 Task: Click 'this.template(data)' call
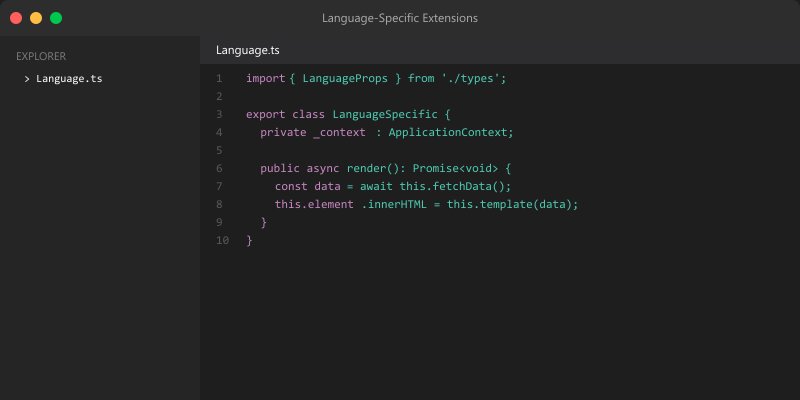click(510, 205)
